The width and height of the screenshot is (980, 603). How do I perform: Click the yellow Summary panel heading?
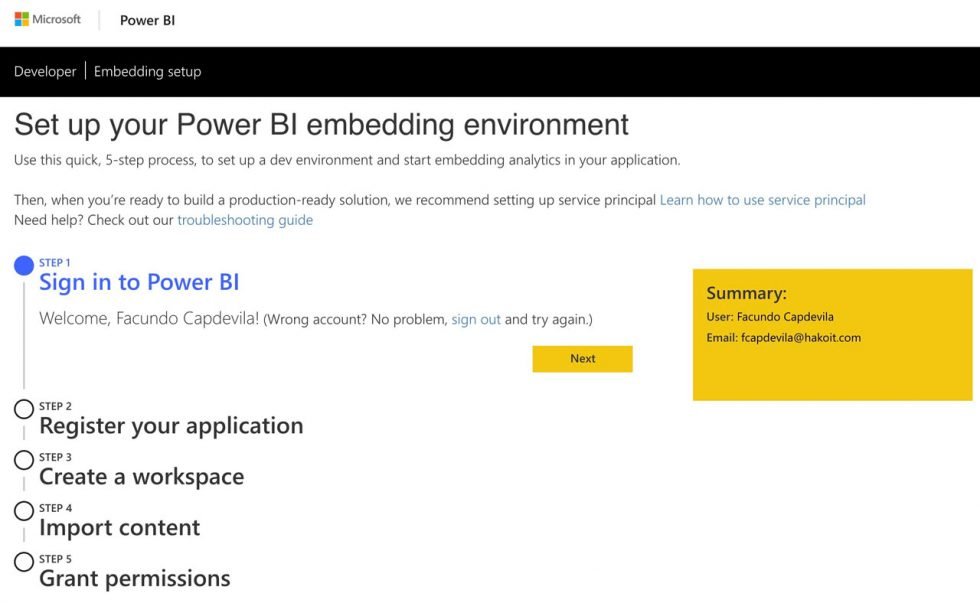point(746,293)
